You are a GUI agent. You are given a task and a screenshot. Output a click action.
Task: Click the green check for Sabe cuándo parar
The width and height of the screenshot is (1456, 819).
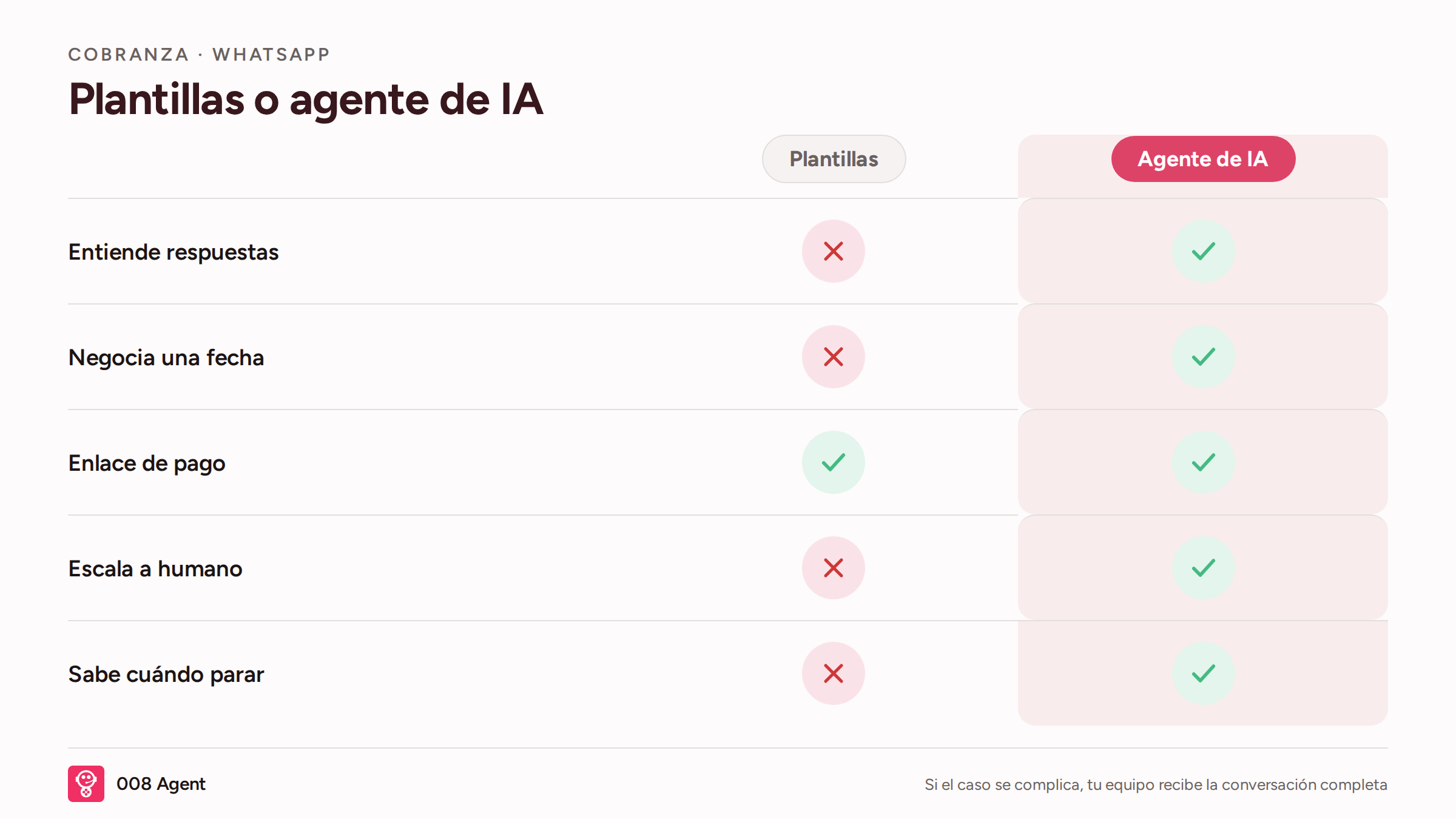tap(1203, 673)
